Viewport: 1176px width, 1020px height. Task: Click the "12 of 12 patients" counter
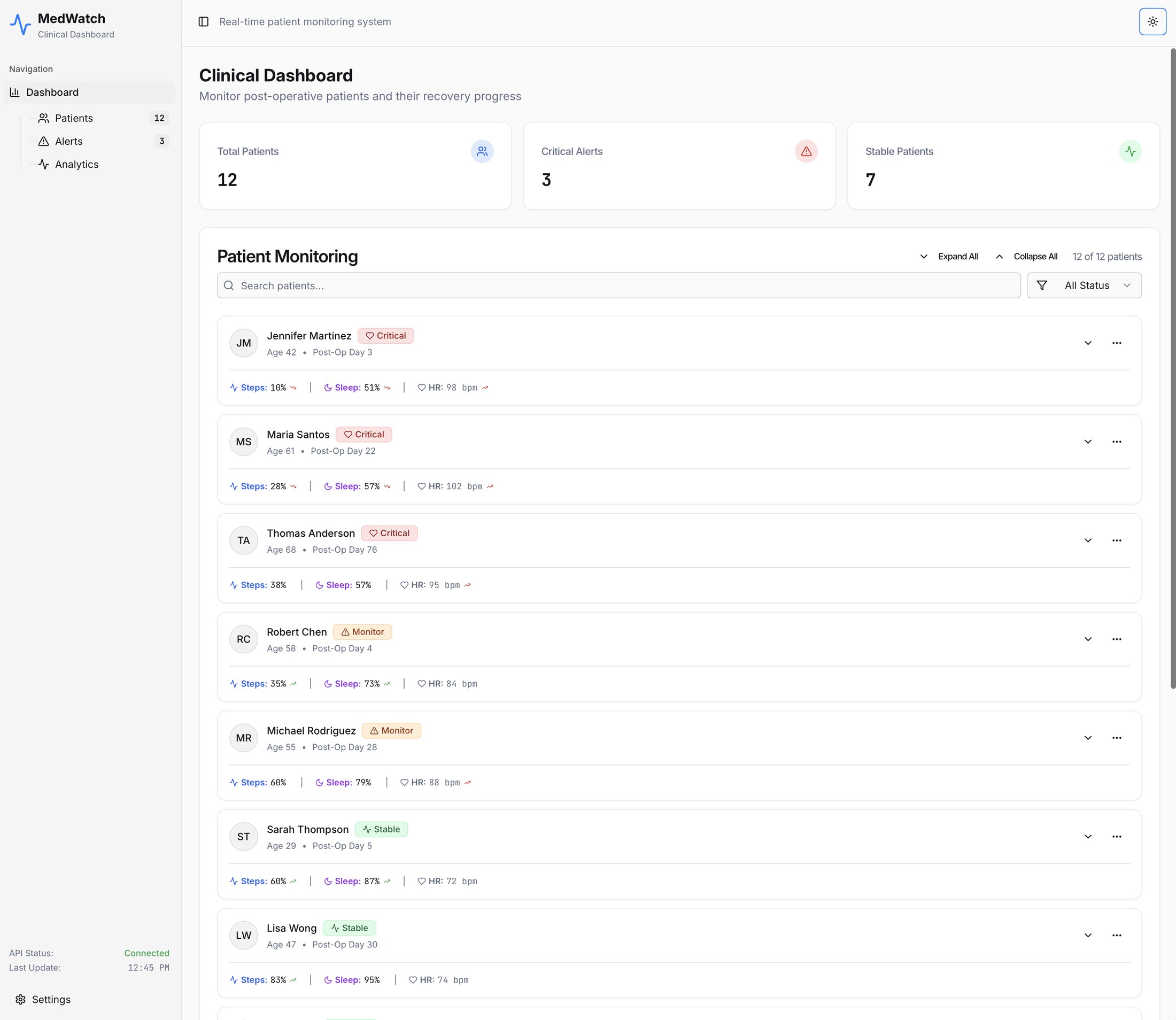coord(1107,257)
